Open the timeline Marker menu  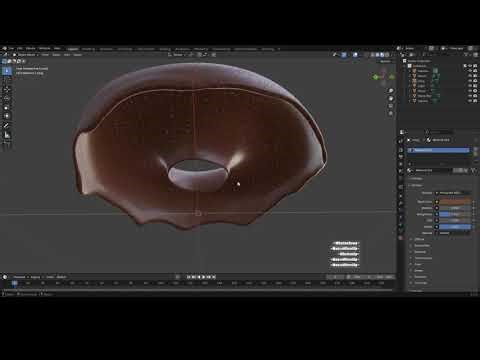pyautogui.click(x=61, y=277)
